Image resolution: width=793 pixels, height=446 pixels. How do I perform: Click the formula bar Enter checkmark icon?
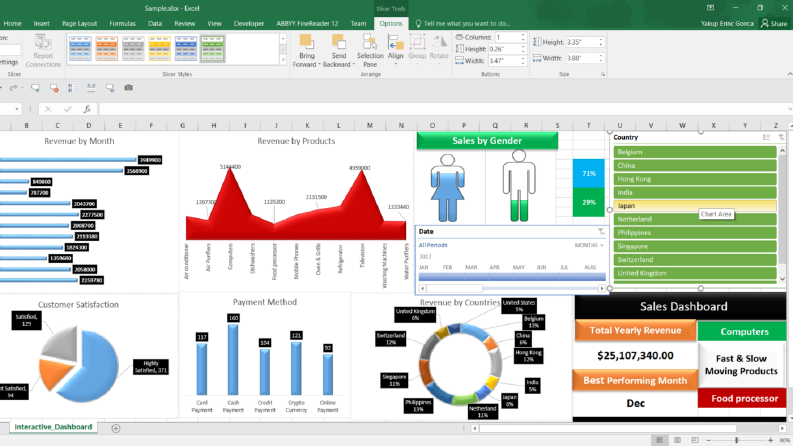tap(68, 109)
